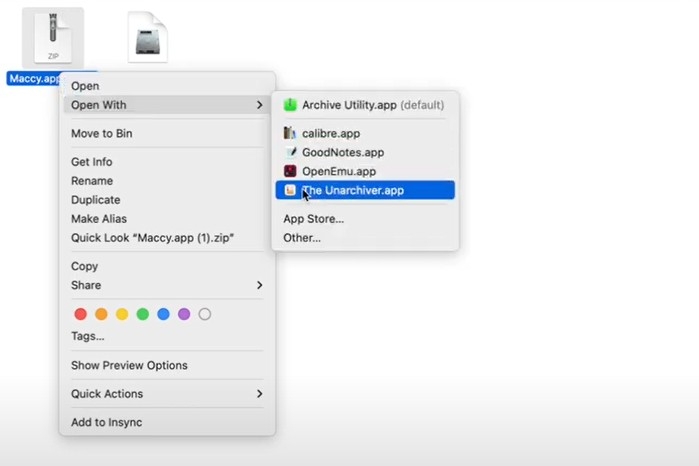Image resolution: width=699 pixels, height=466 pixels.
Task: Apply the blue tag color
Action: tap(164, 314)
